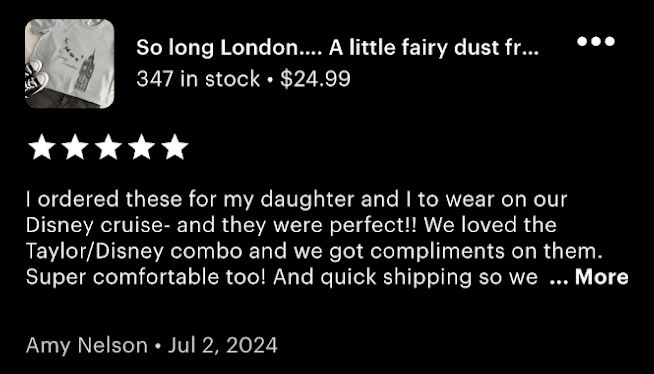Click the sneakers in the product photo
The width and height of the screenshot is (654, 374).
pos(35,77)
